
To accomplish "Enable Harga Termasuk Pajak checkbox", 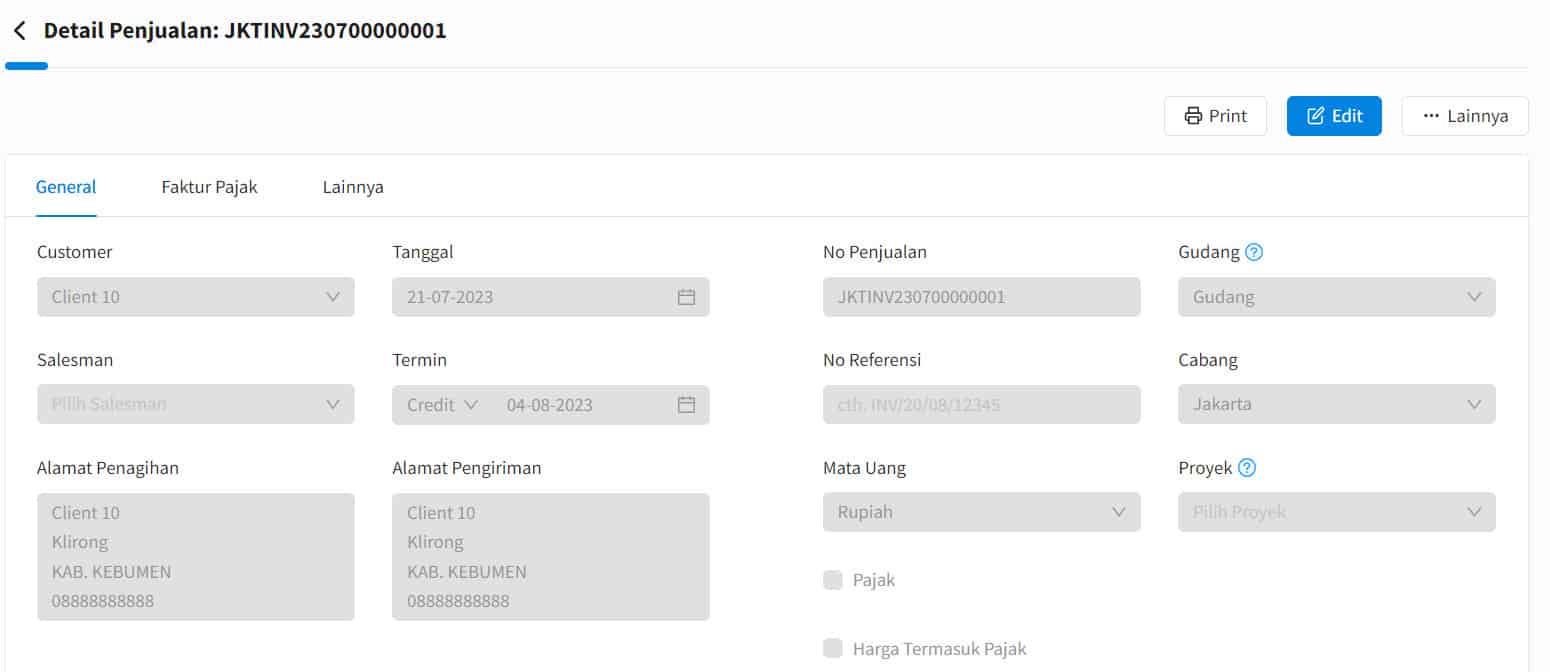I will click(833, 649).
